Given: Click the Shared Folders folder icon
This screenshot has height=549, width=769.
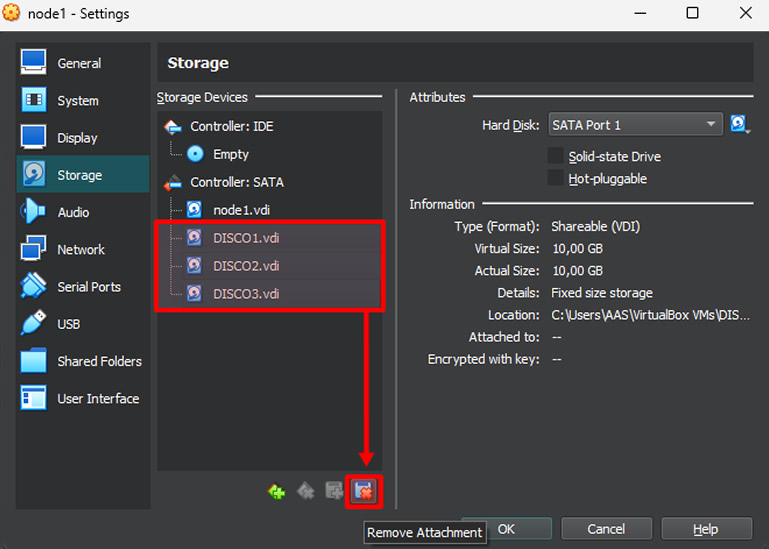Looking at the screenshot, I should click(33, 361).
